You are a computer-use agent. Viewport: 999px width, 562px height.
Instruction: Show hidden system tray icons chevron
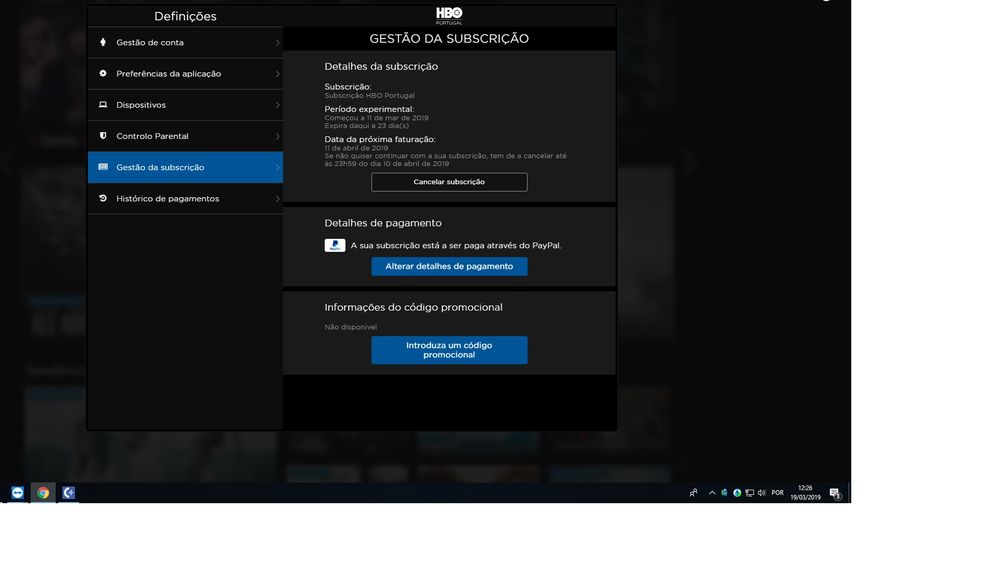[x=712, y=493]
